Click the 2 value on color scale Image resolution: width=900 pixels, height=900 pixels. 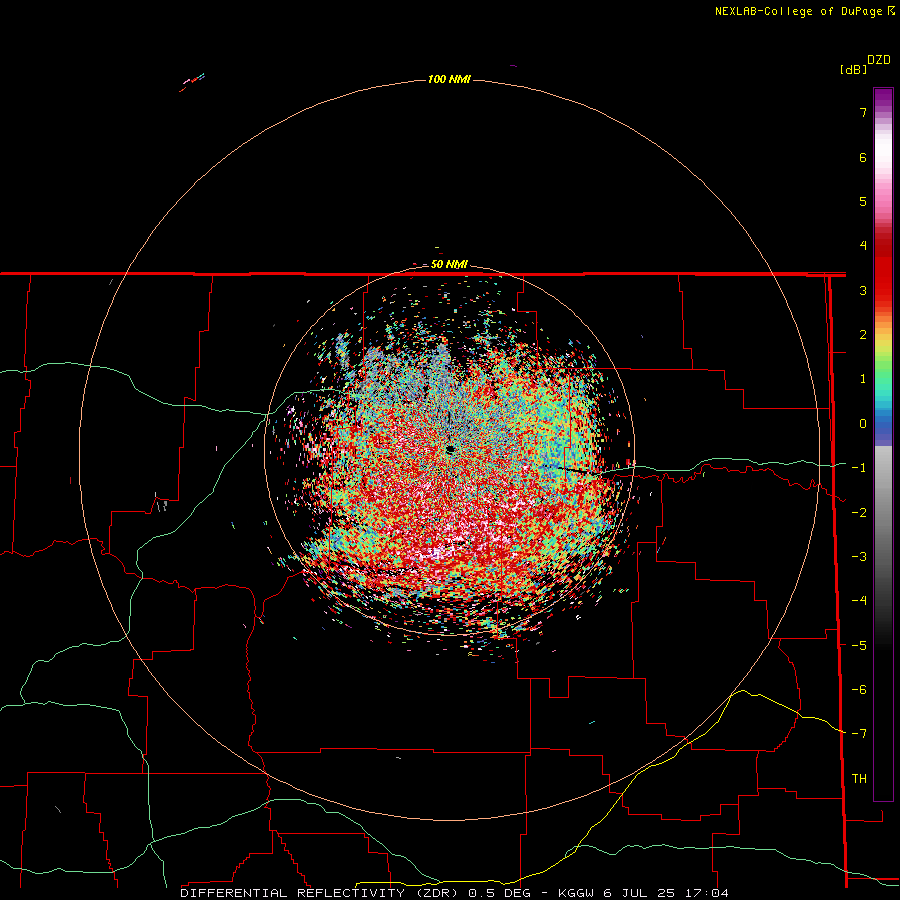point(863,335)
